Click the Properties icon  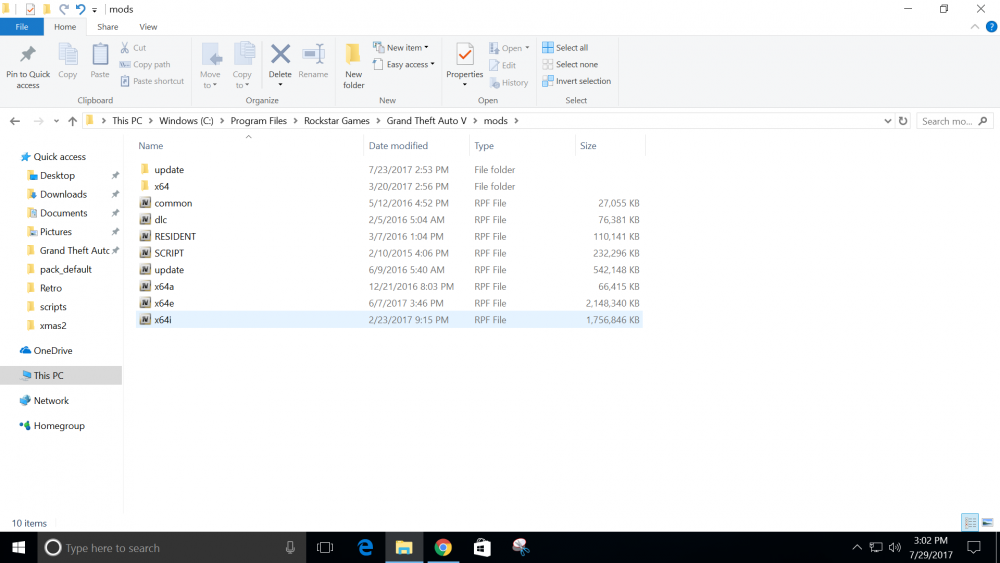click(464, 55)
